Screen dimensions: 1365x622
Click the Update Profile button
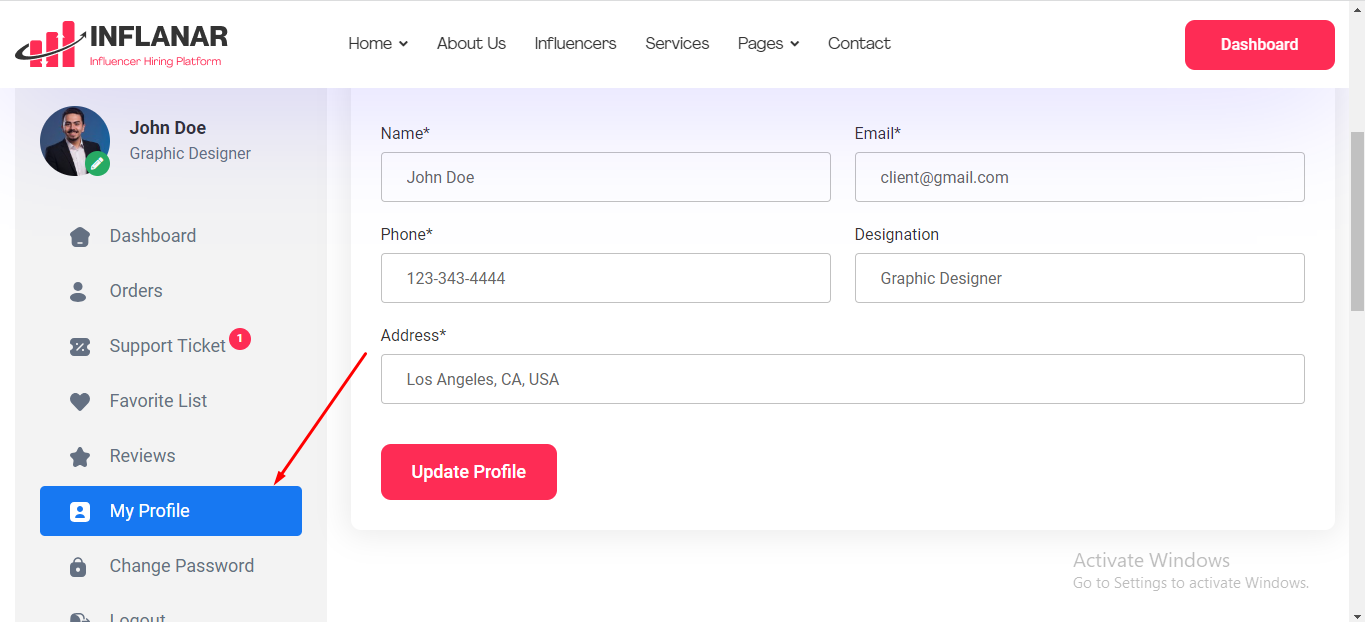point(468,472)
